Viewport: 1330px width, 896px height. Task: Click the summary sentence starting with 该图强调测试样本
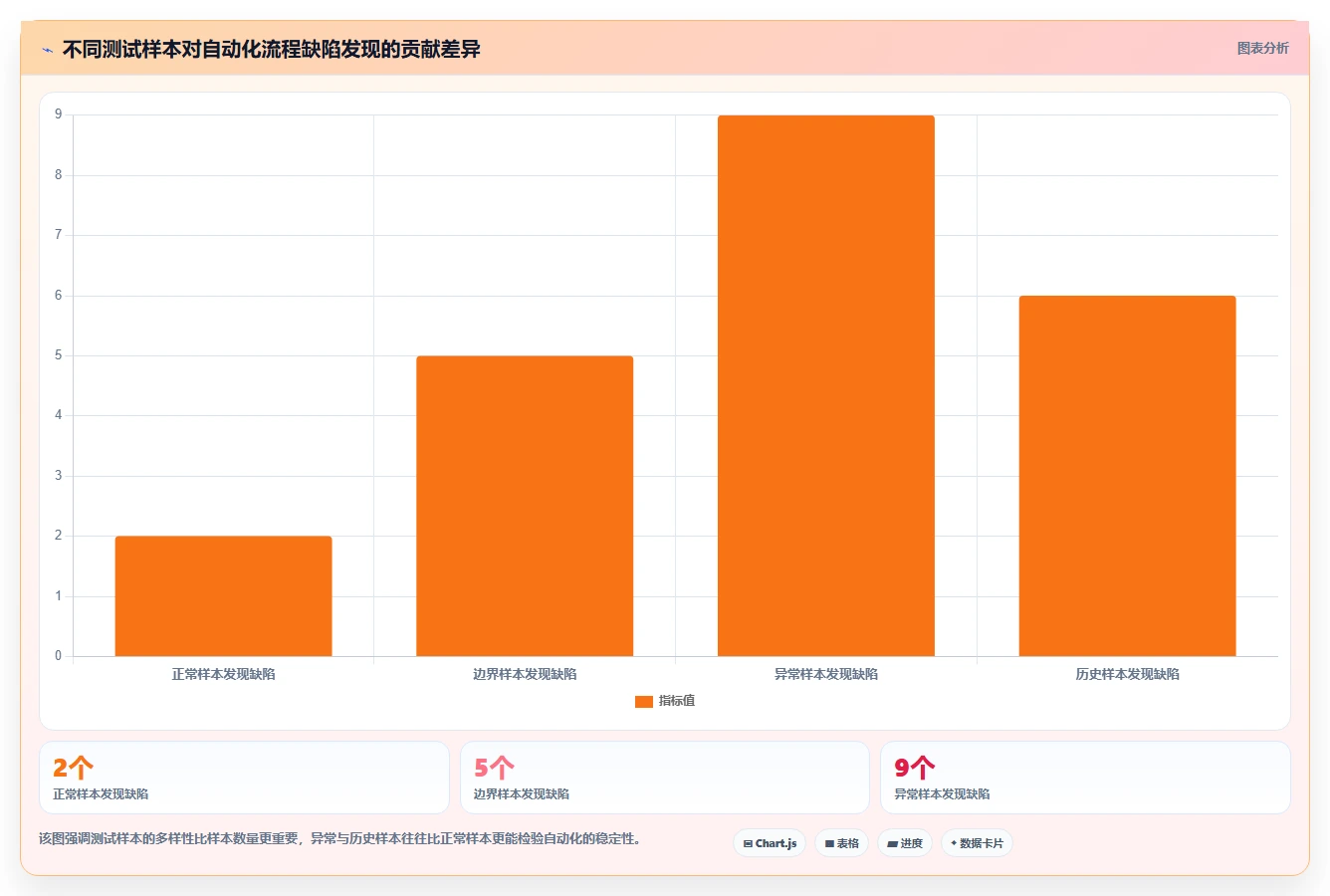pos(342,838)
